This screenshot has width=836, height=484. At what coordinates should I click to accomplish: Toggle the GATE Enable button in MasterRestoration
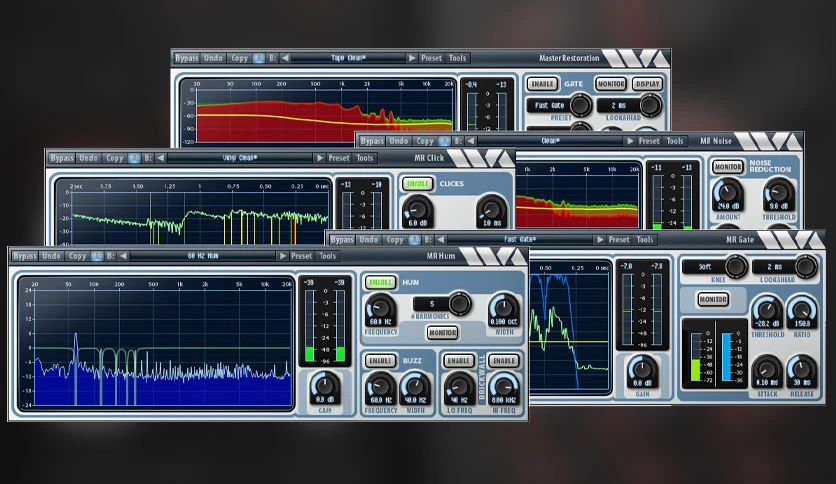(x=542, y=84)
